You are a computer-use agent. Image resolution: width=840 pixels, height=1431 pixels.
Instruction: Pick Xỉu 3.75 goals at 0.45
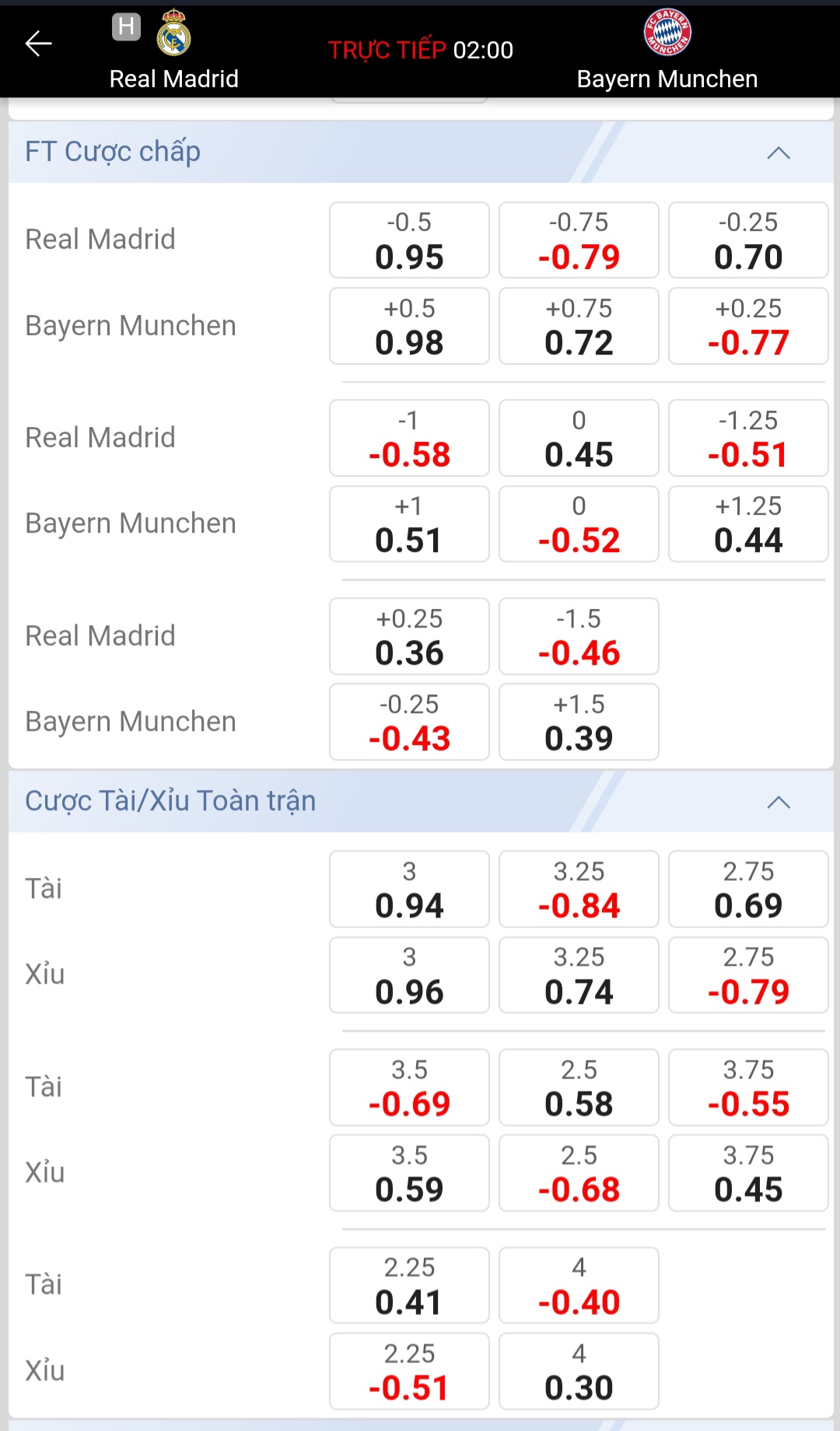[748, 1174]
